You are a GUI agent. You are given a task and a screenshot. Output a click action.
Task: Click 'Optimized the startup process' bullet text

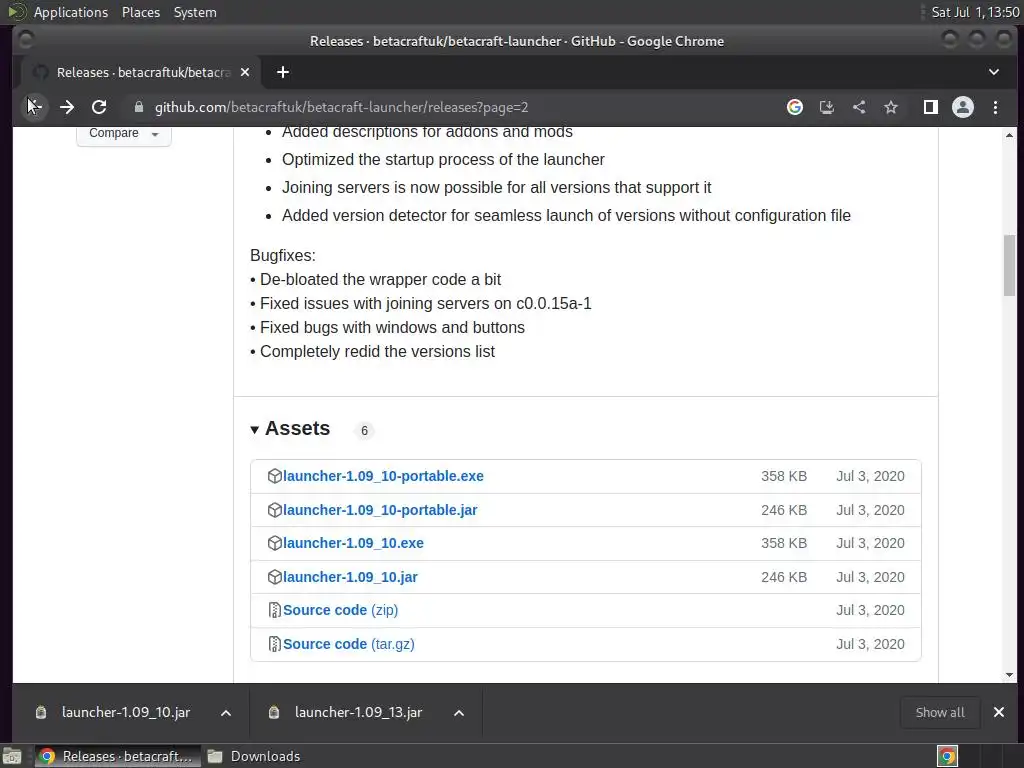[443, 159]
